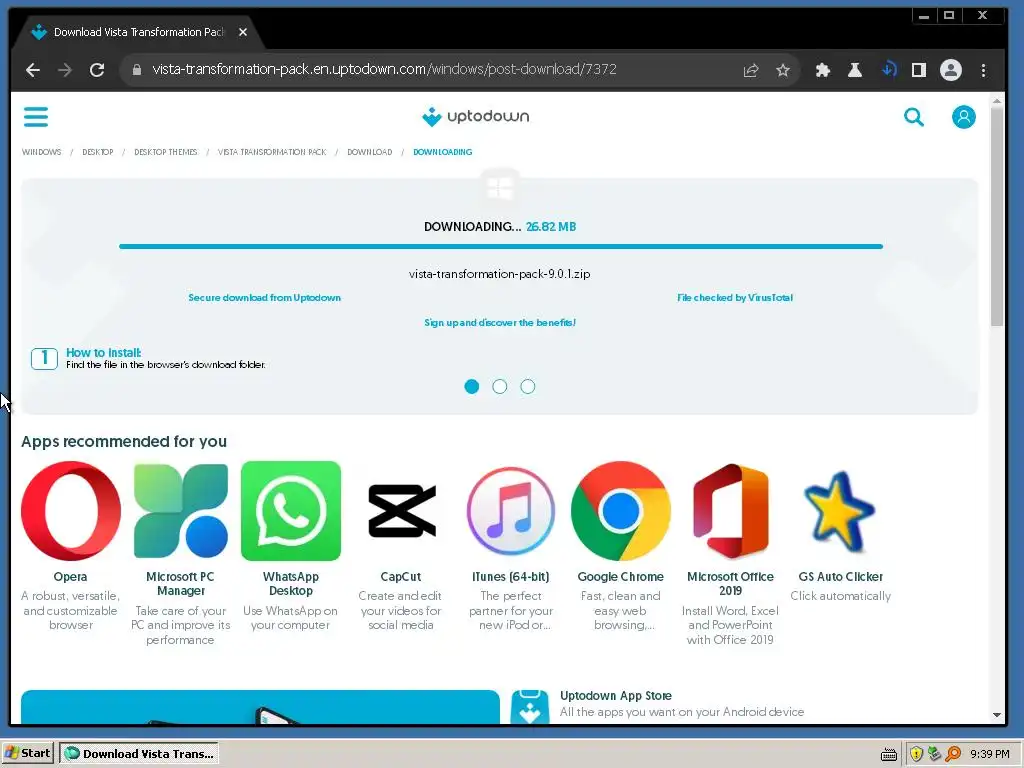Screen dimensions: 1024x768
Task: Select Download Vista Trans taskbar button
Action: (x=139, y=754)
